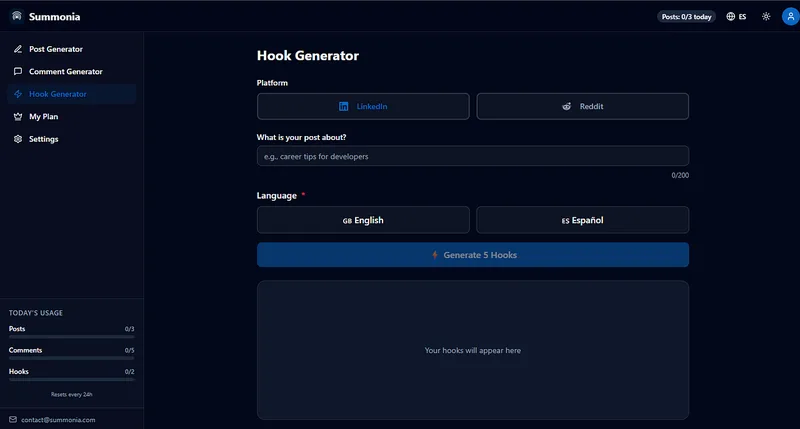Click the Comment Generator speech bubble icon
Viewport: 800px width, 429px height.
(x=18, y=71)
